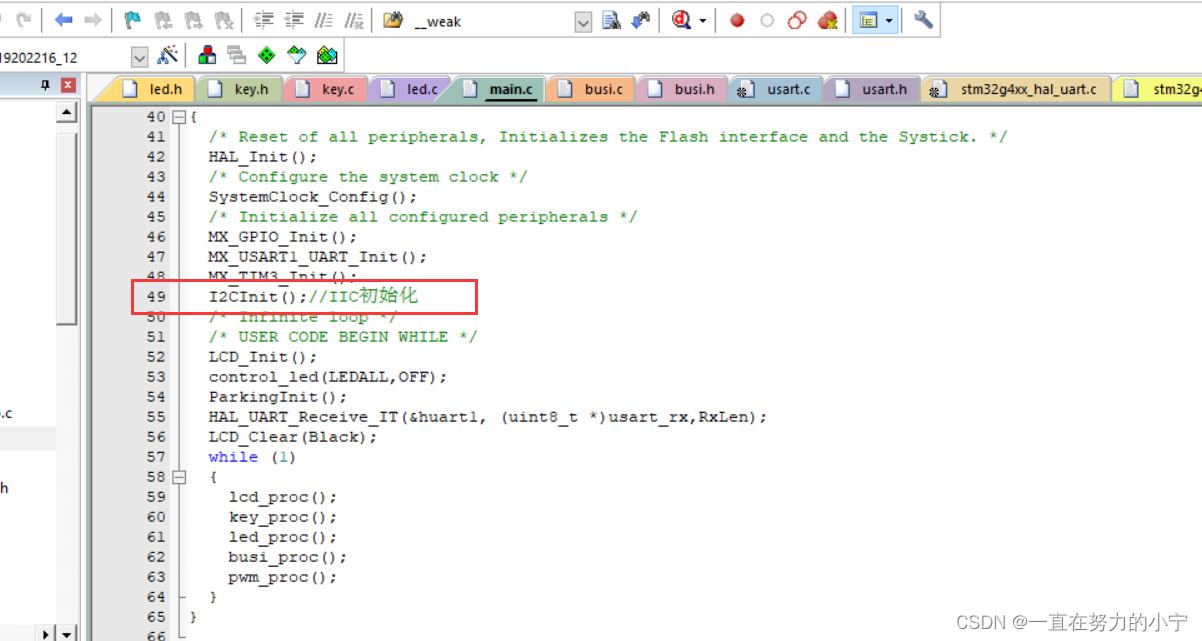Switch to the busi.c tab
This screenshot has width=1202, height=641.
click(592, 89)
